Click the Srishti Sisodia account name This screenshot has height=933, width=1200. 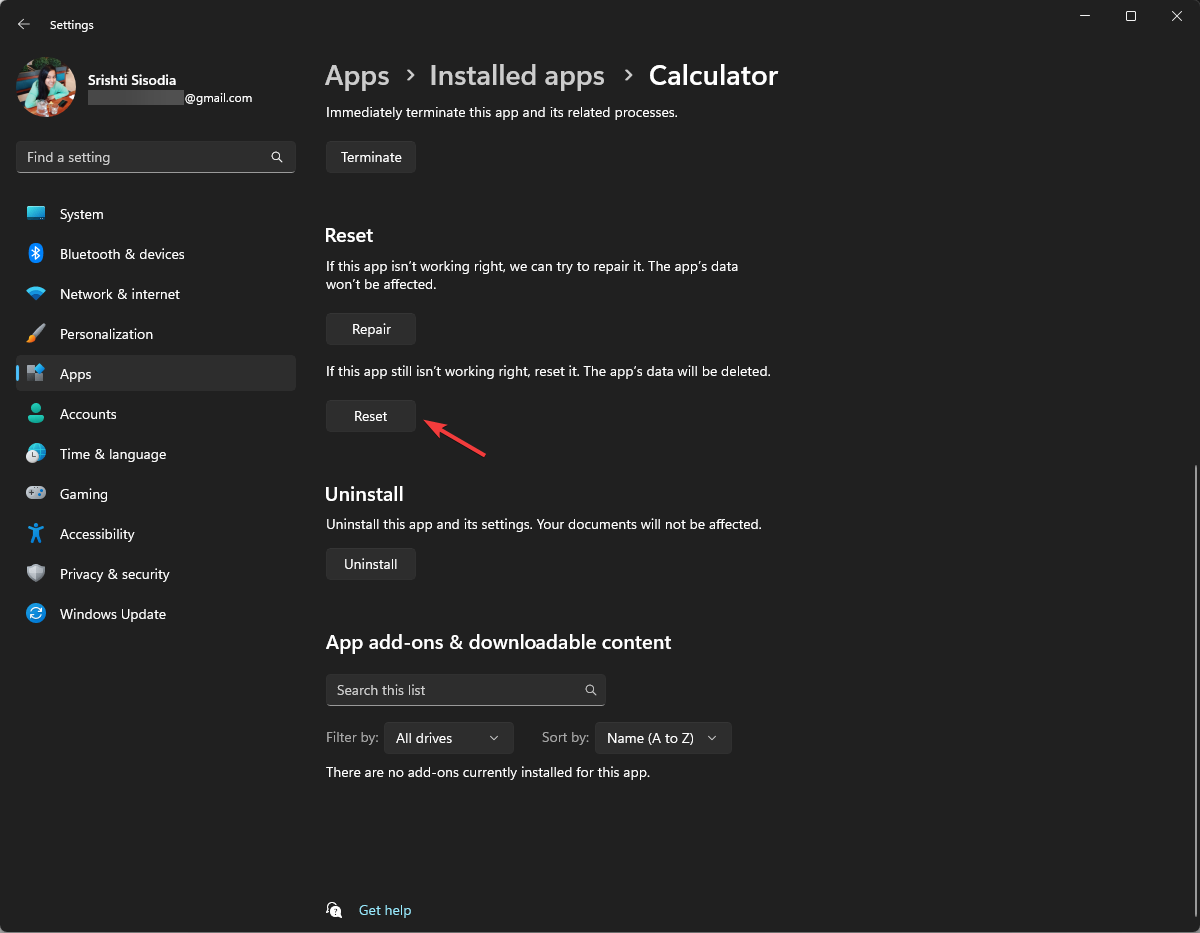point(132,80)
